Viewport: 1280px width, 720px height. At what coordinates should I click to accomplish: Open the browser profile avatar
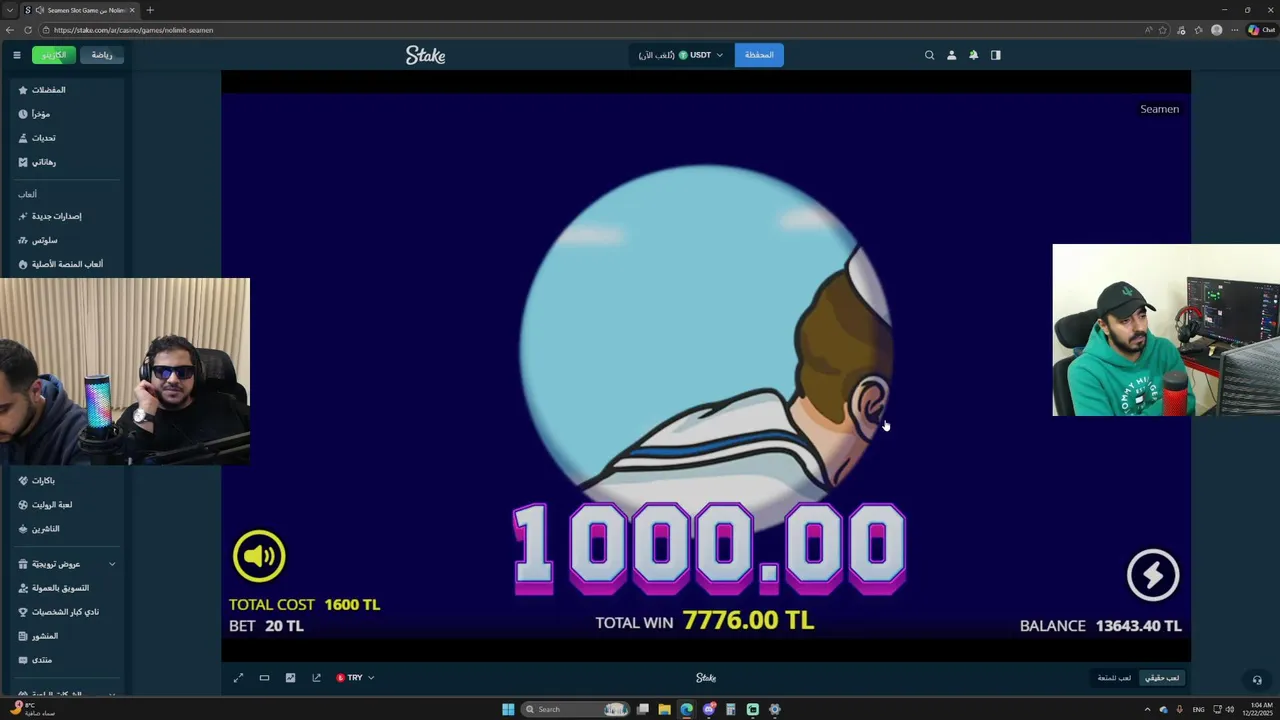tap(1216, 30)
